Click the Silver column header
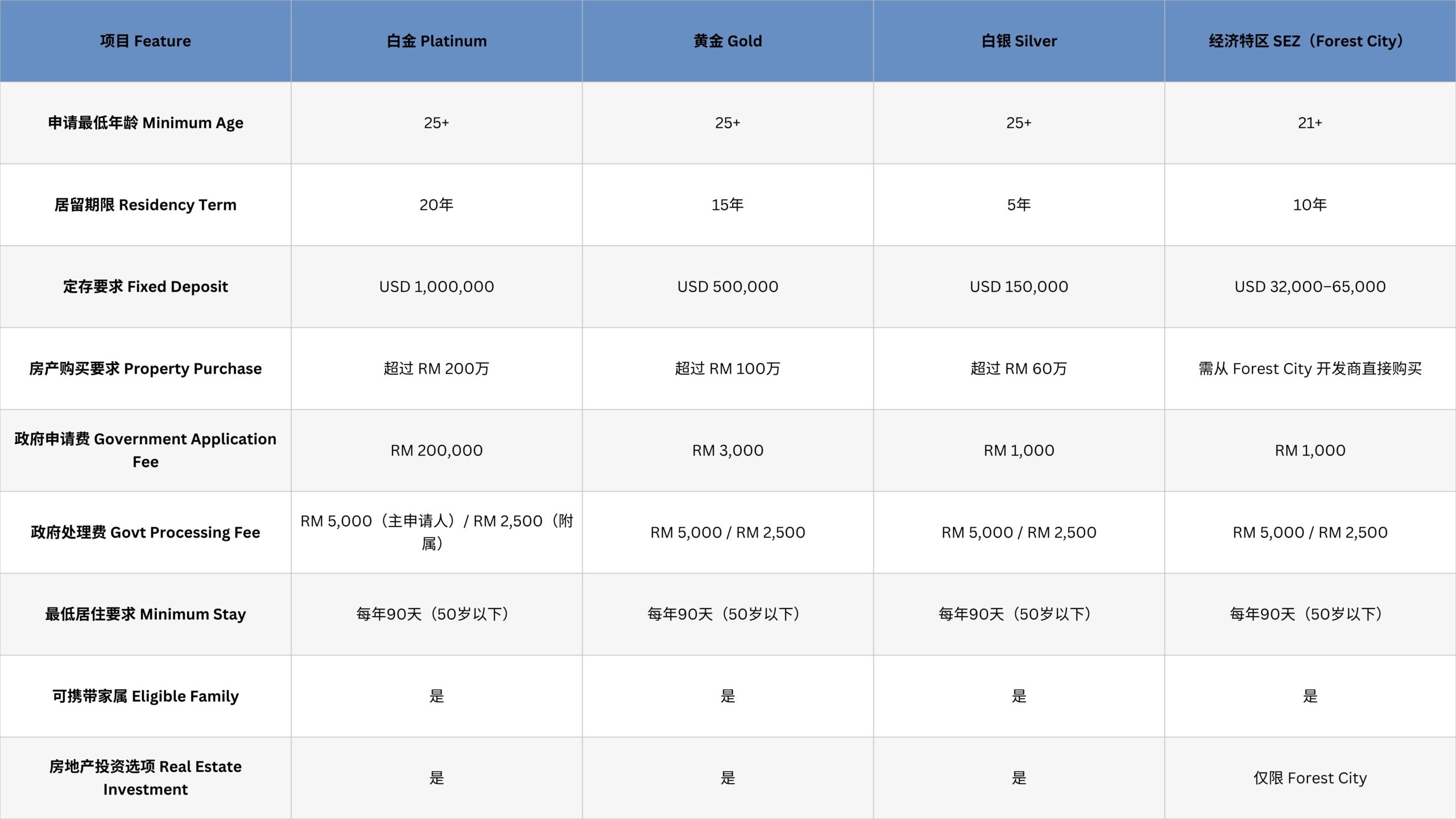1456x819 pixels. point(1019,41)
